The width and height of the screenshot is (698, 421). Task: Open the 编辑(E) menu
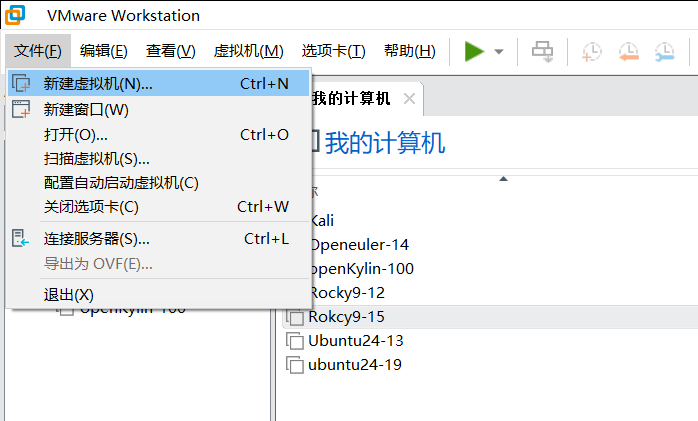click(103, 51)
